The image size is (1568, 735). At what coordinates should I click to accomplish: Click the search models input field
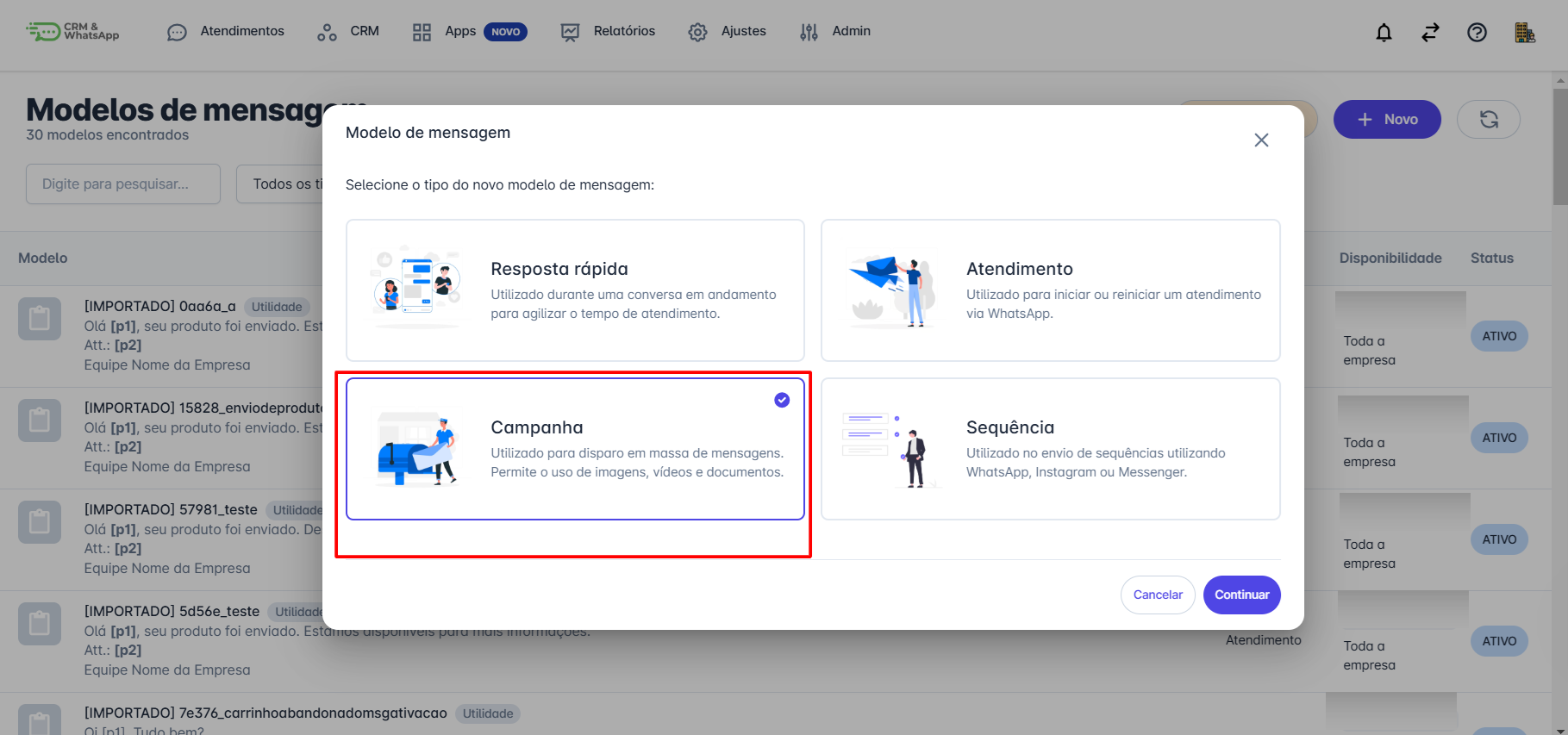click(123, 184)
